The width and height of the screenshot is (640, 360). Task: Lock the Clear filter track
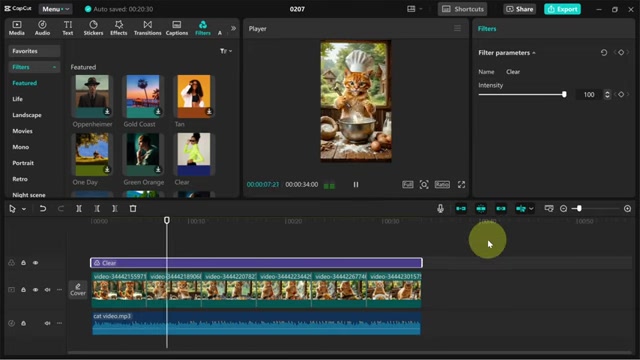pyautogui.click(x=23, y=263)
